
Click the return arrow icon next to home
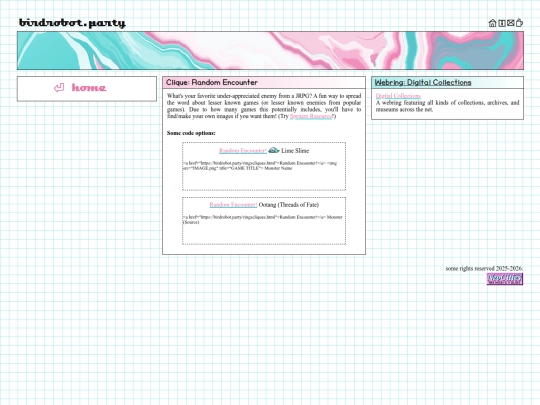(x=59, y=87)
